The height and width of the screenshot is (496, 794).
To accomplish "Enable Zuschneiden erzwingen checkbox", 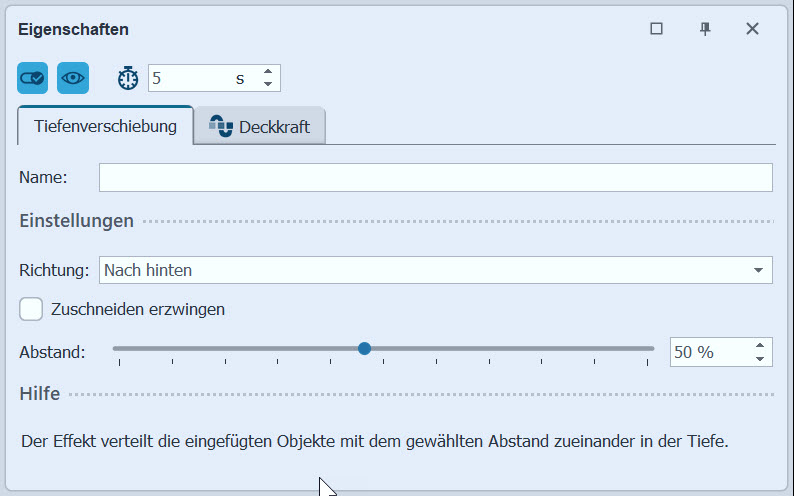I will 32,309.
